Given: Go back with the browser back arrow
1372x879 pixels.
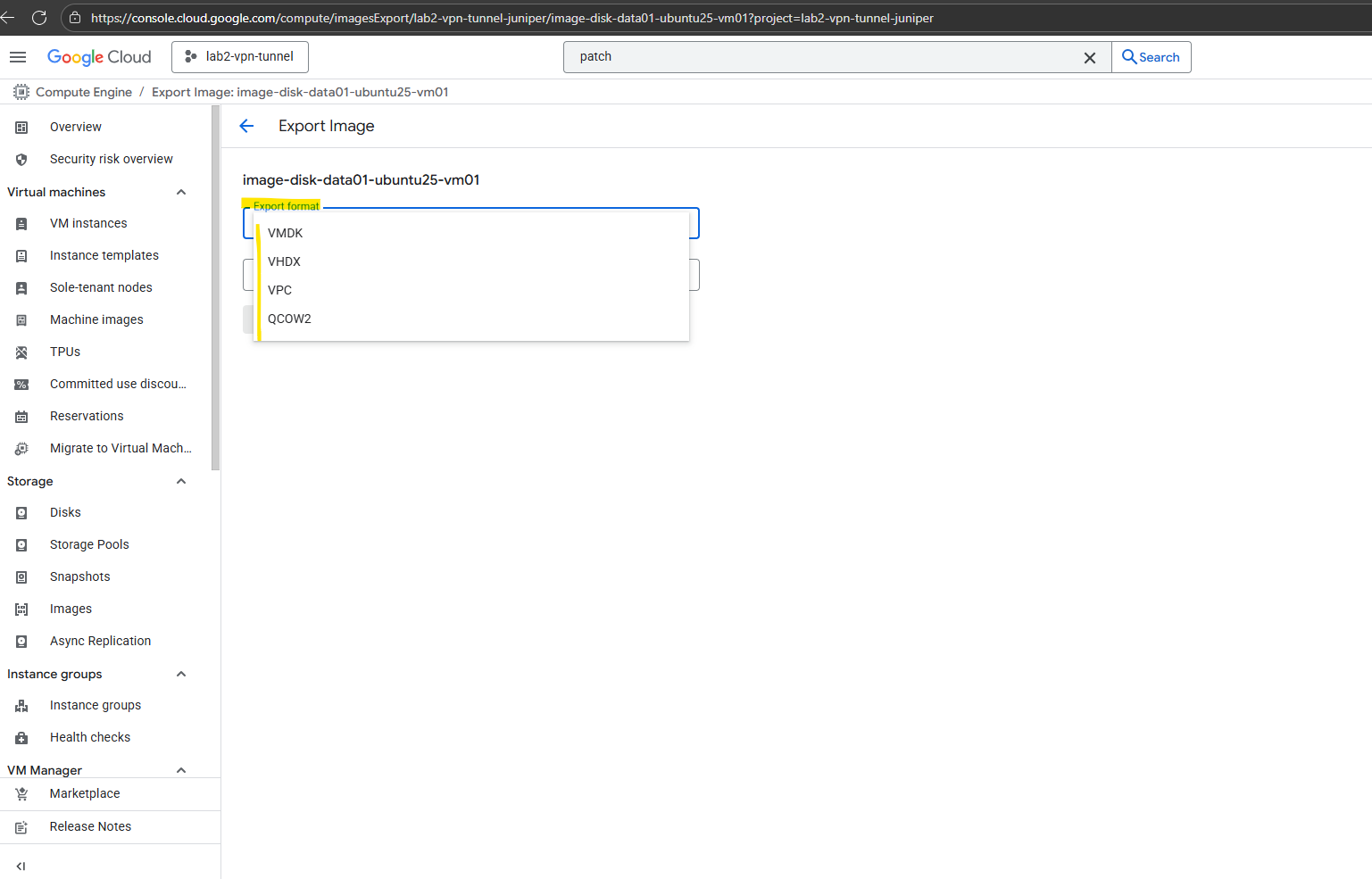Looking at the screenshot, I should [x=8, y=18].
